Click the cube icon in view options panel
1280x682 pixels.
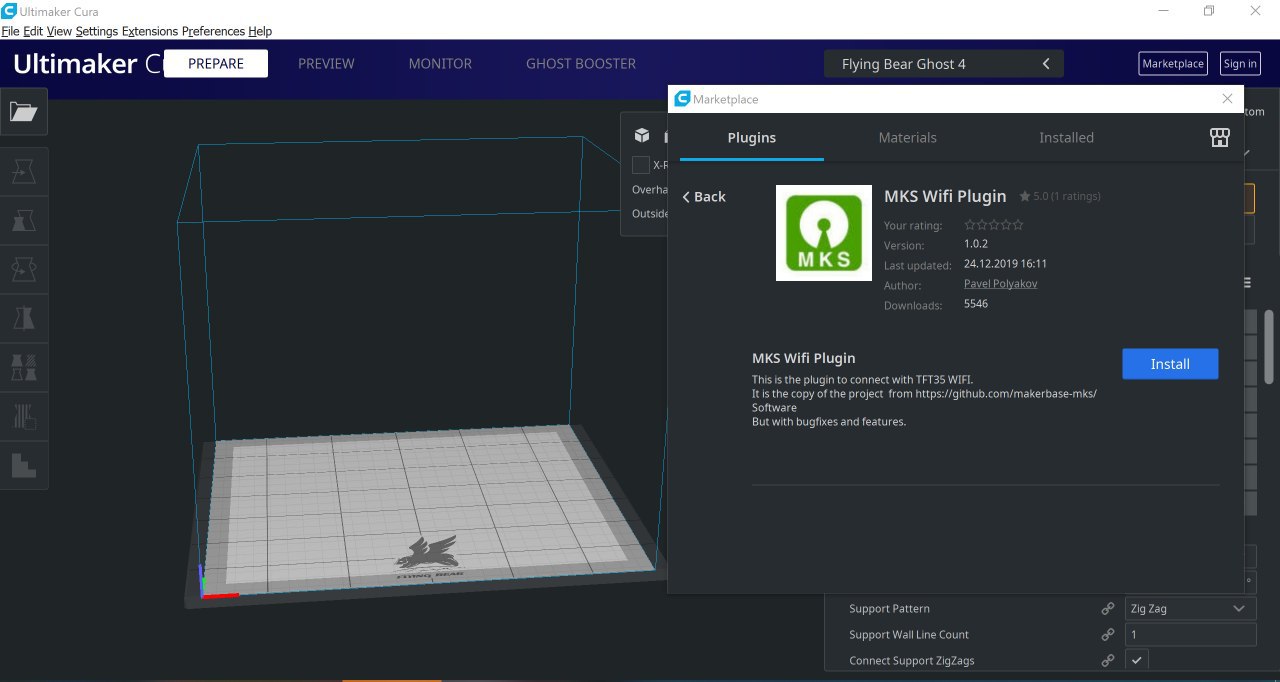(x=642, y=136)
